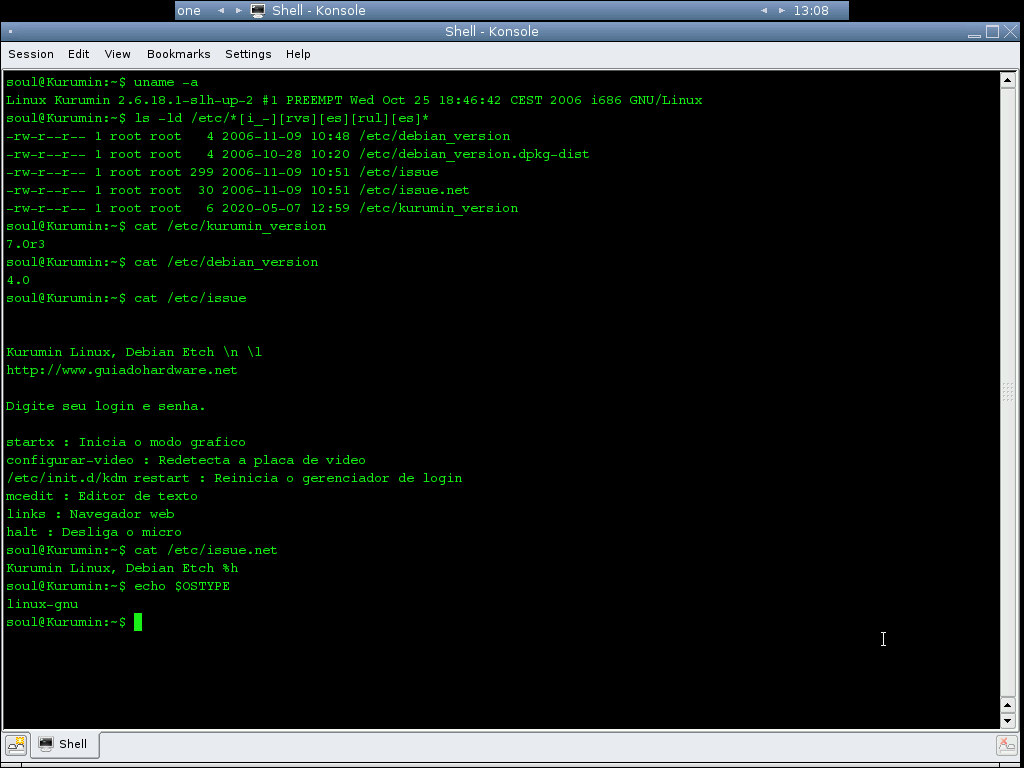Open the Help menu
1024x768 pixels.
click(298, 54)
